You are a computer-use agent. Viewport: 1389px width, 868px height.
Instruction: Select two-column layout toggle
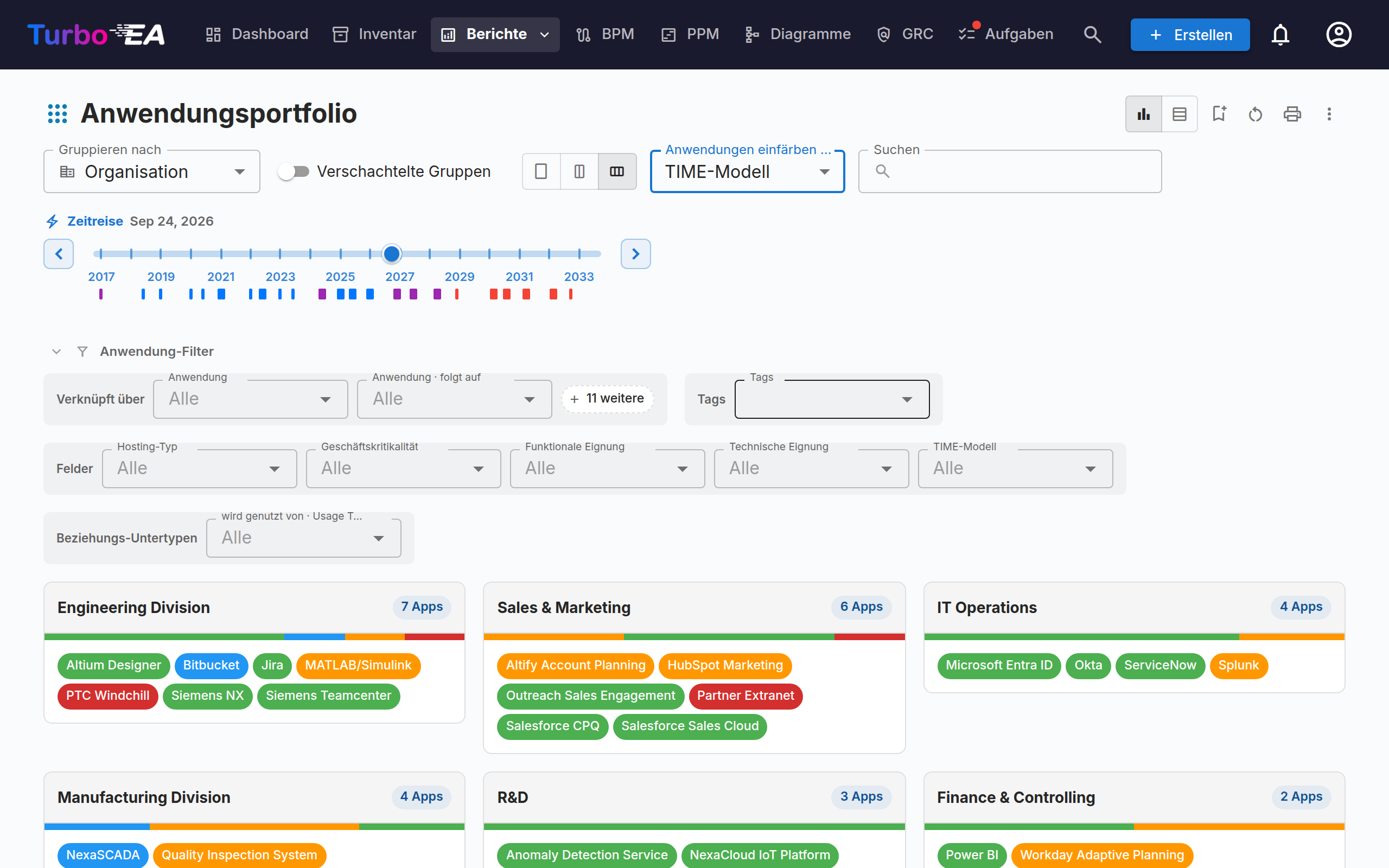click(579, 171)
